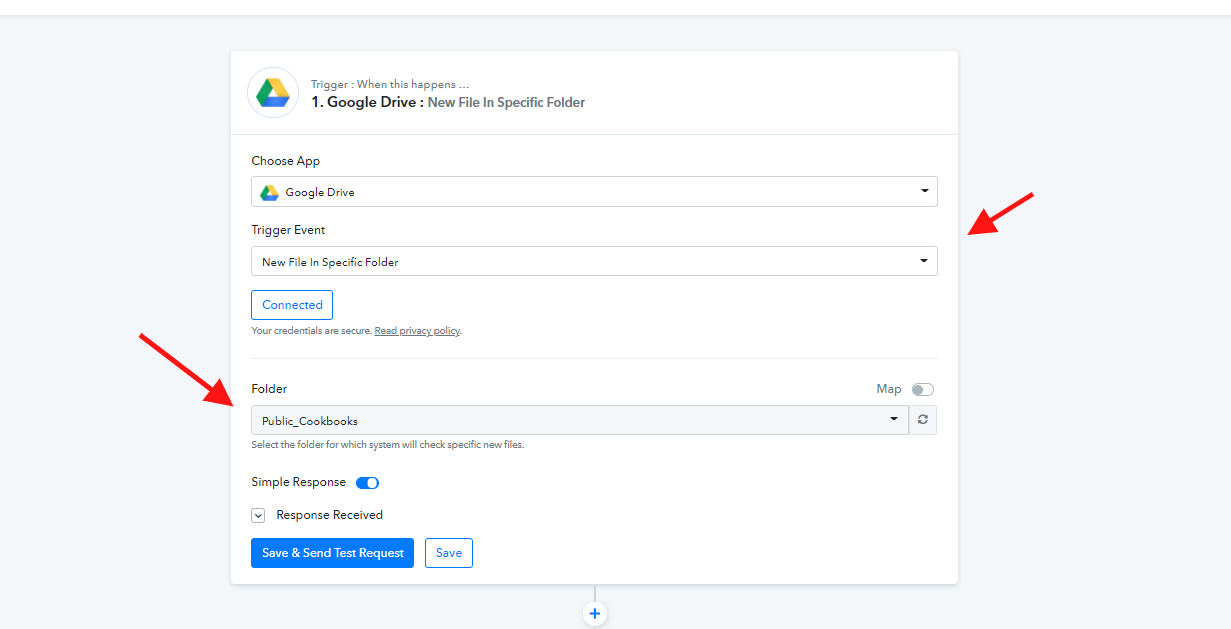
Task: Click the Folder field dropdown caret
Action: [894, 420]
